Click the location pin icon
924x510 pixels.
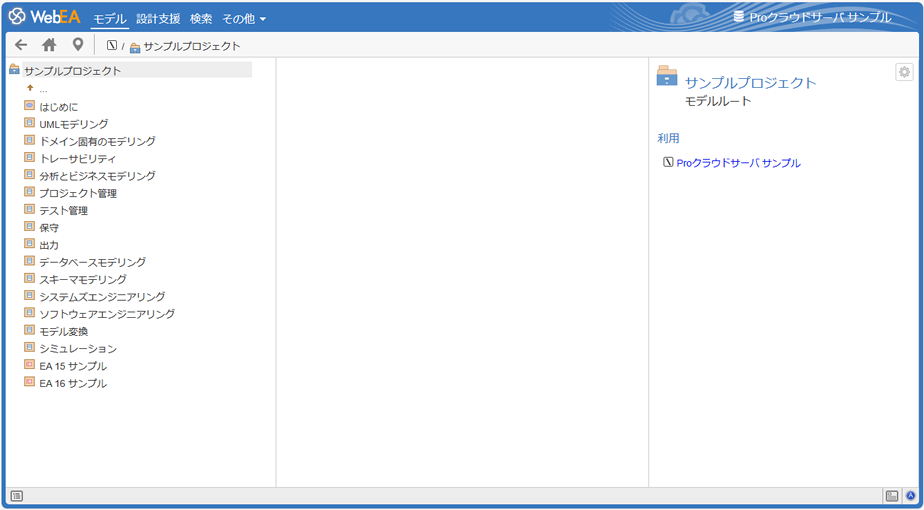coord(78,45)
